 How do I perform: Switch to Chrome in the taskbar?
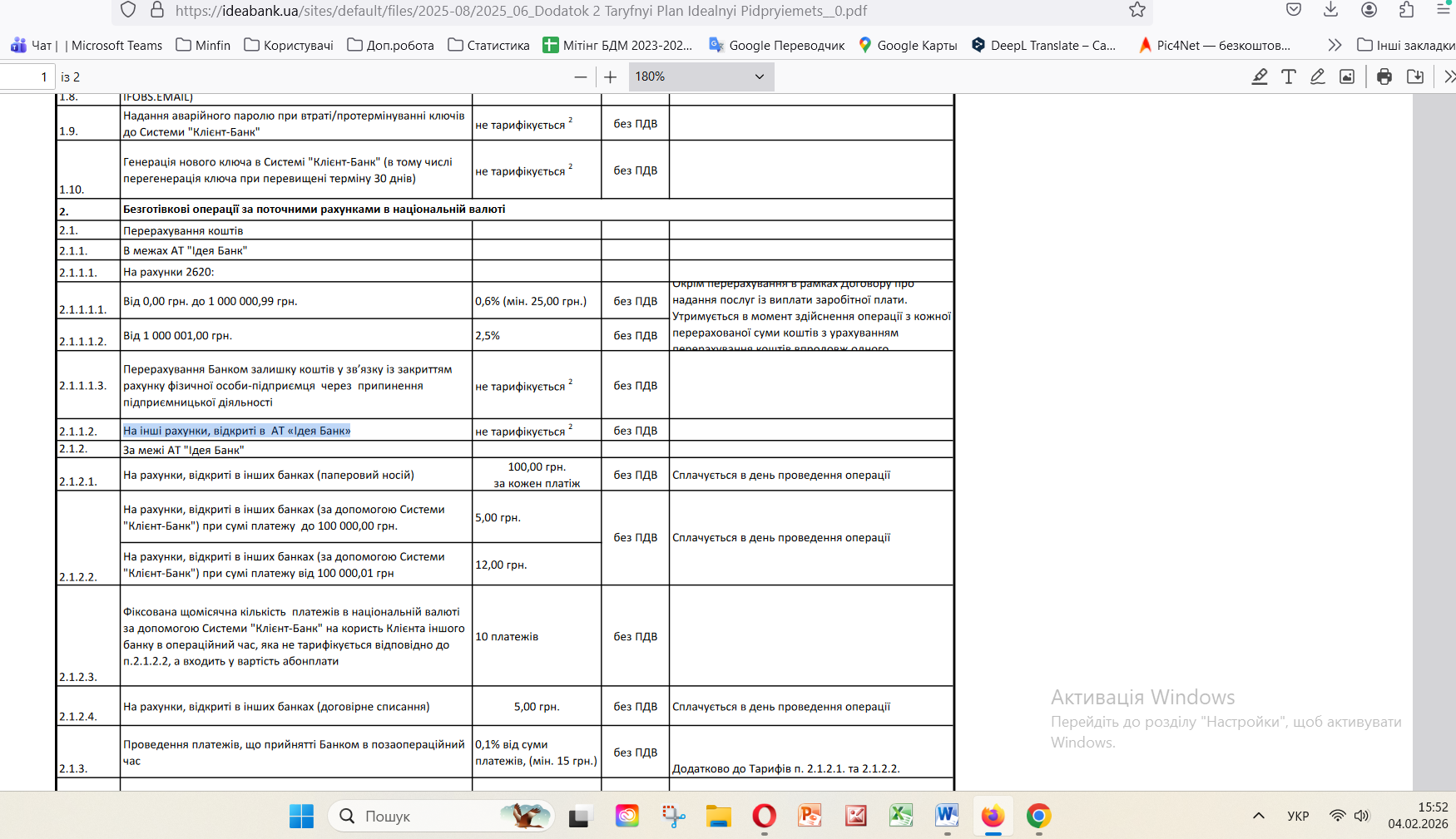coord(1038,817)
